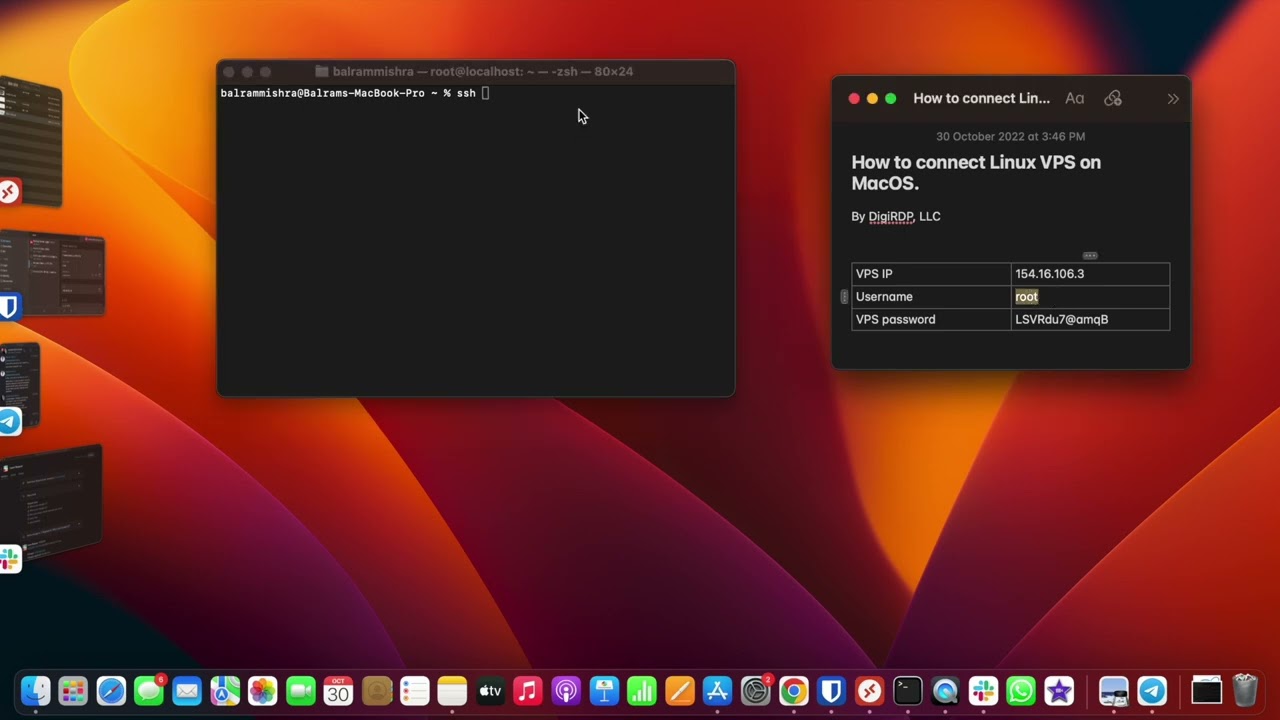Open Launchpad from the Dock

[73, 691]
